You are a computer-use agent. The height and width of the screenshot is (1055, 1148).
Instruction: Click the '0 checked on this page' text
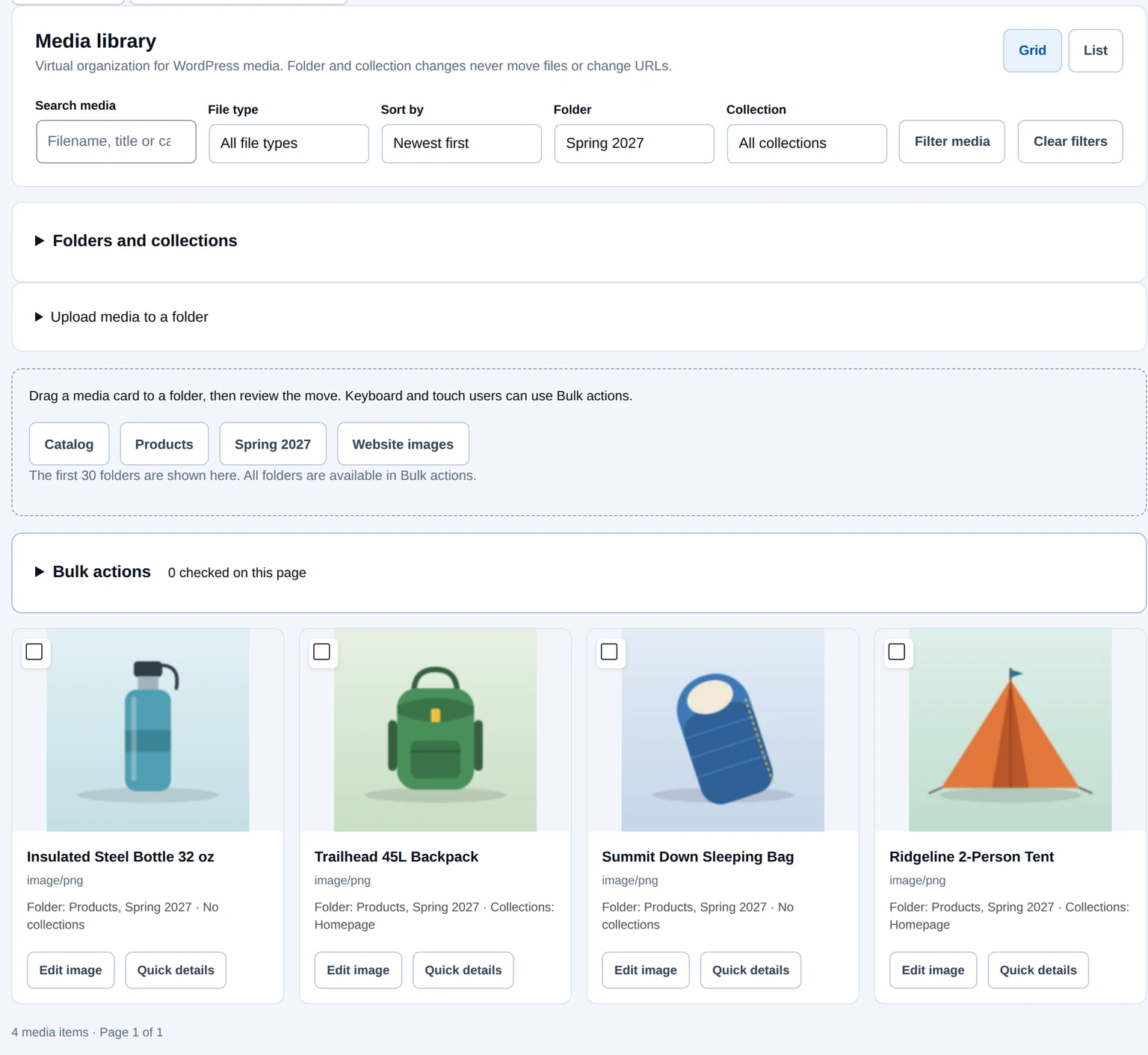point(237,573)
